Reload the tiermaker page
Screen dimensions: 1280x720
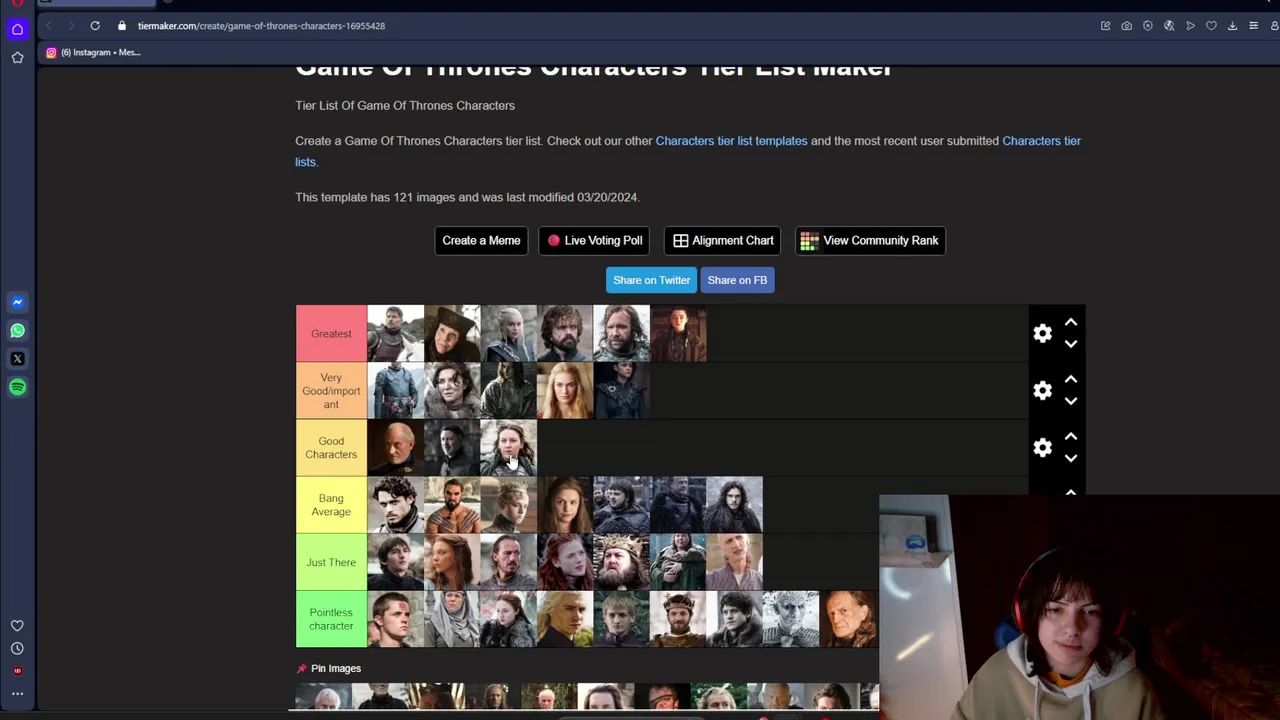coord(95,26)
